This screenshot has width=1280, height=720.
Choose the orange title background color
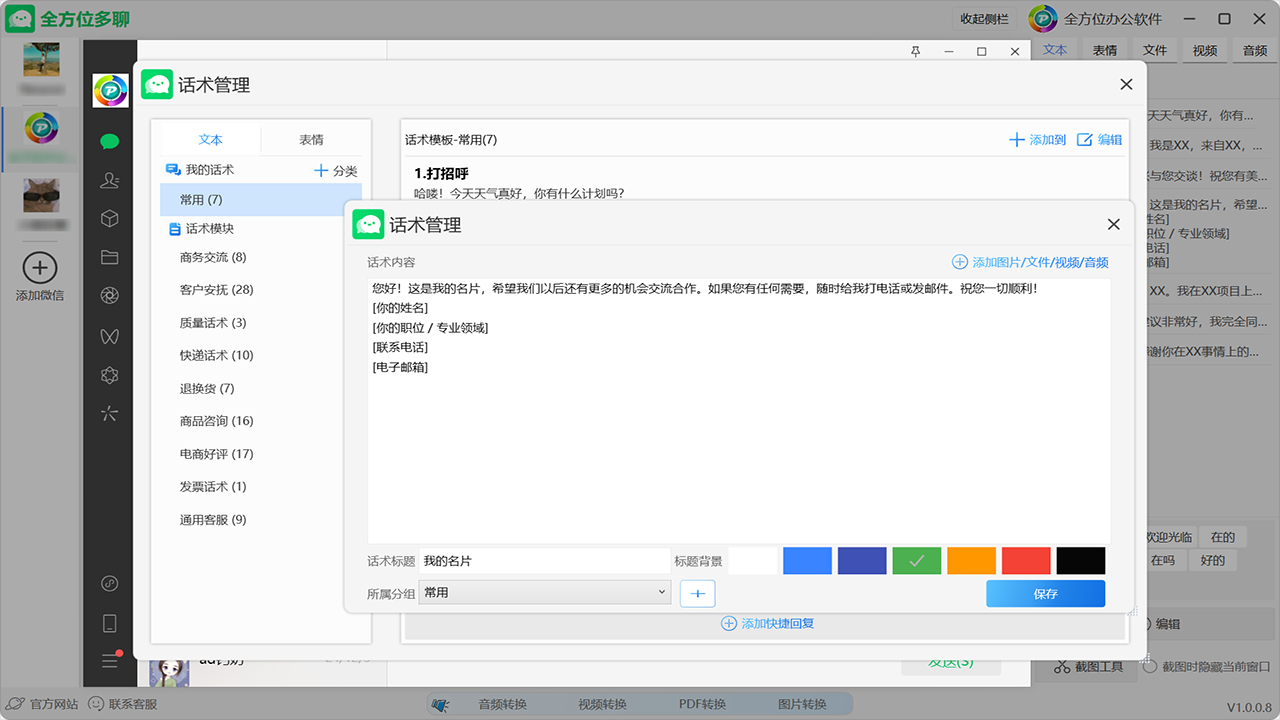click(971, 561)
